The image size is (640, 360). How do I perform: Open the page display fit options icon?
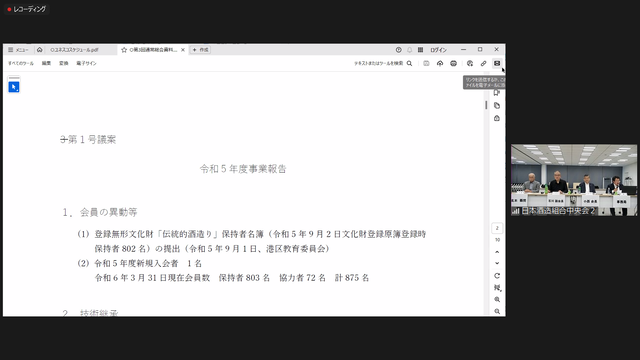click(x=497, y=288)
